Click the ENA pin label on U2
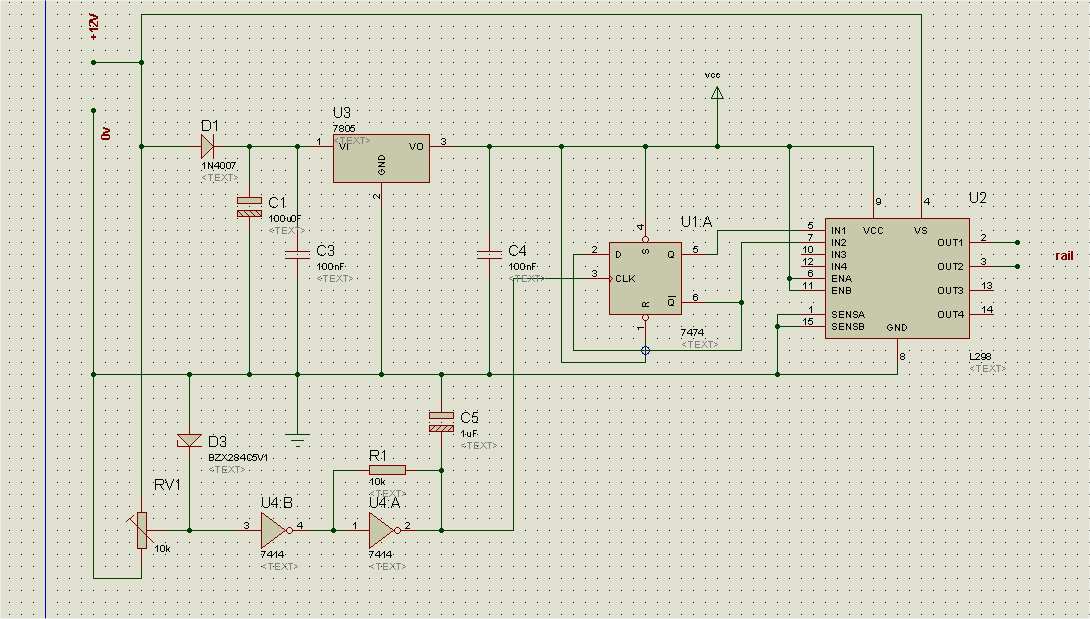Viewport: 1090px width, 619px height. pyautogui.click(x=841, y=278)
